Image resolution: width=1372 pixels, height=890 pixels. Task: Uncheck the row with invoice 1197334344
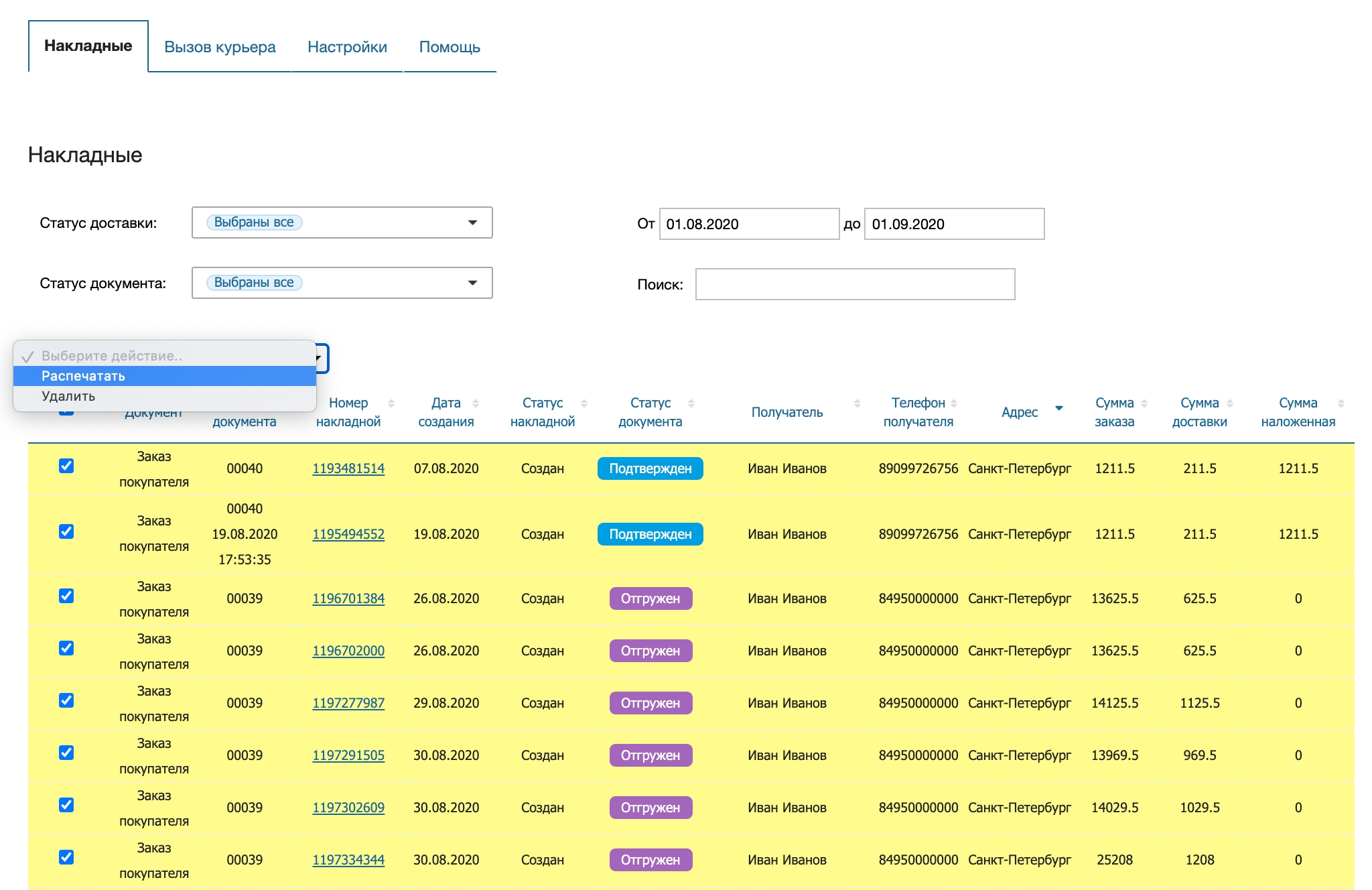[66, 857]
